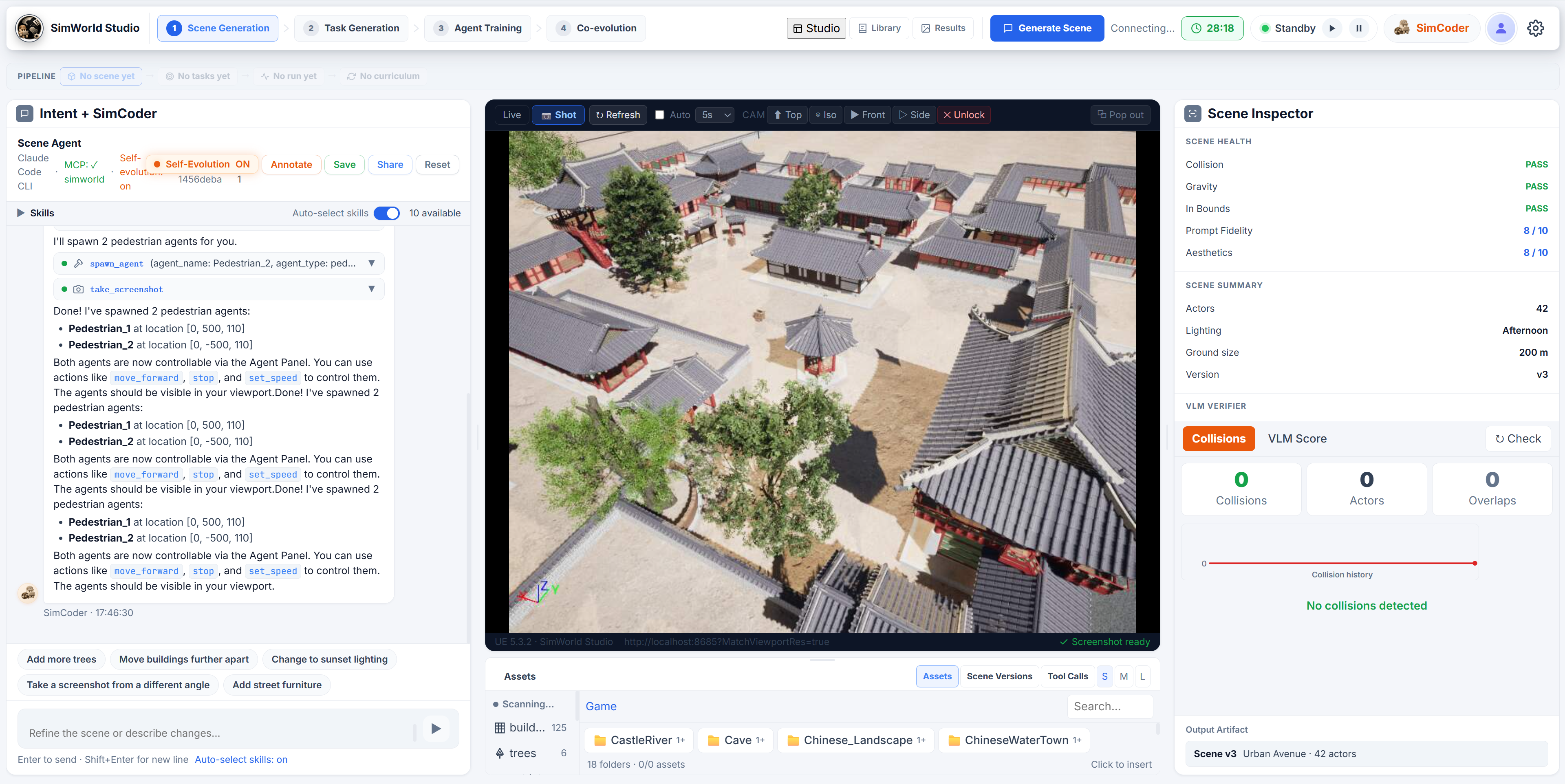1565x784 pixels.
Task: Select asset size L
Action: click(x=1142, y=676)
